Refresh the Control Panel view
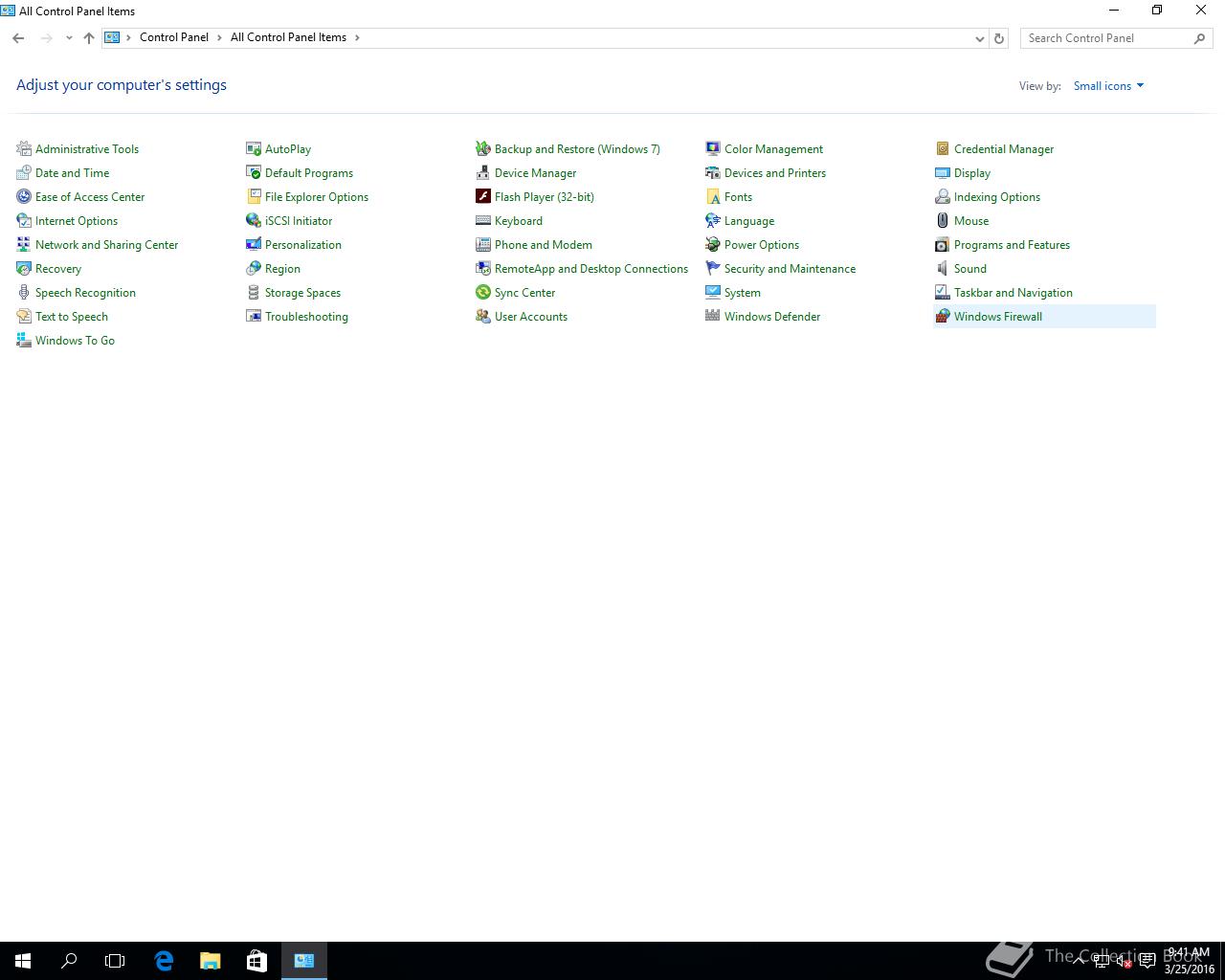This screenshot has height=980, width=1225. pyautogui.click(x=999, y=38)
